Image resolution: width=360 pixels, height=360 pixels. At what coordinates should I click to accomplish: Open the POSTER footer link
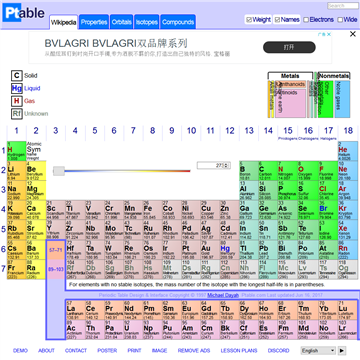pos(107,351)
